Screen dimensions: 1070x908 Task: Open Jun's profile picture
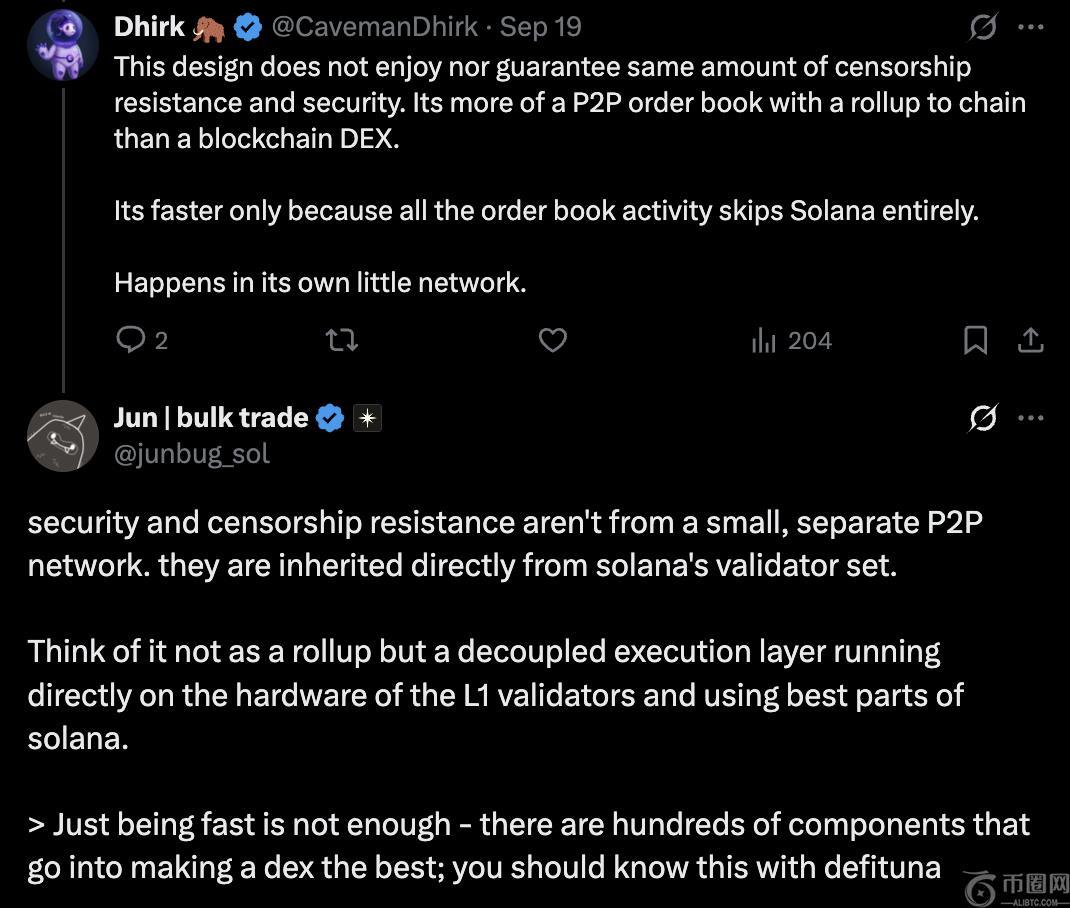[62, 436]
